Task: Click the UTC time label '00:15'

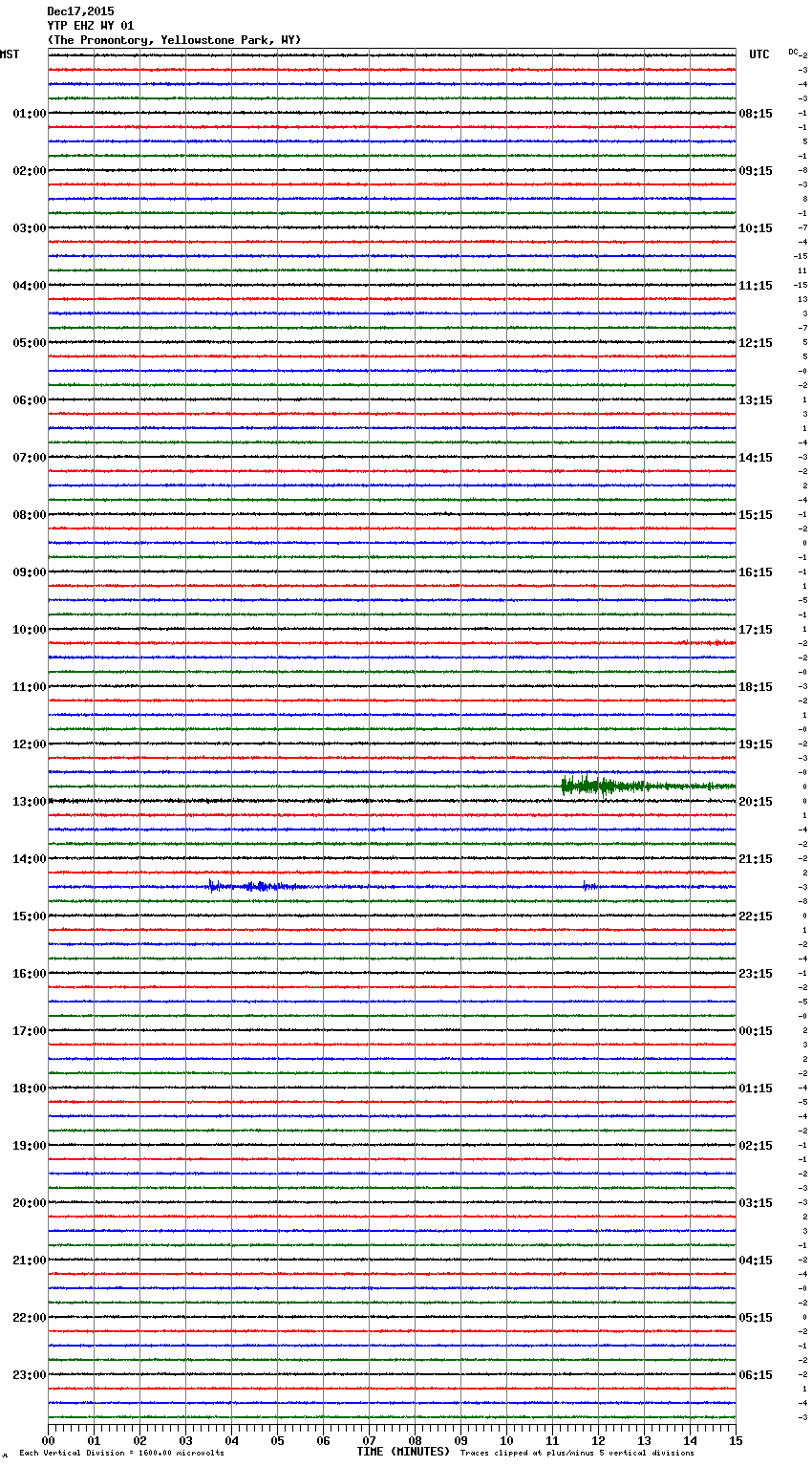Action: coord(756,1031)
